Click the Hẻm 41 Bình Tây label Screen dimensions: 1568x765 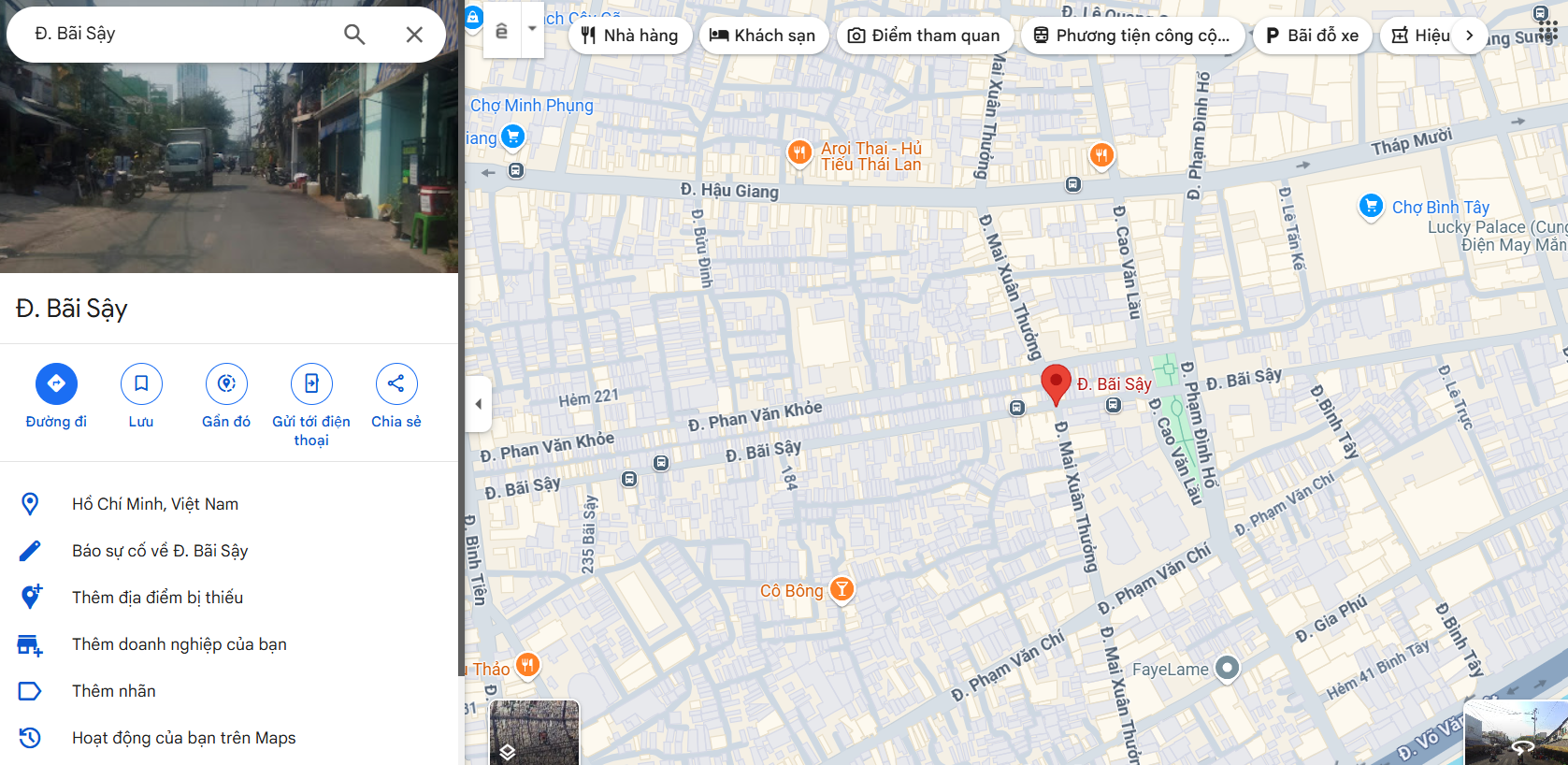pyautogui.click(x=1378, y=671)
